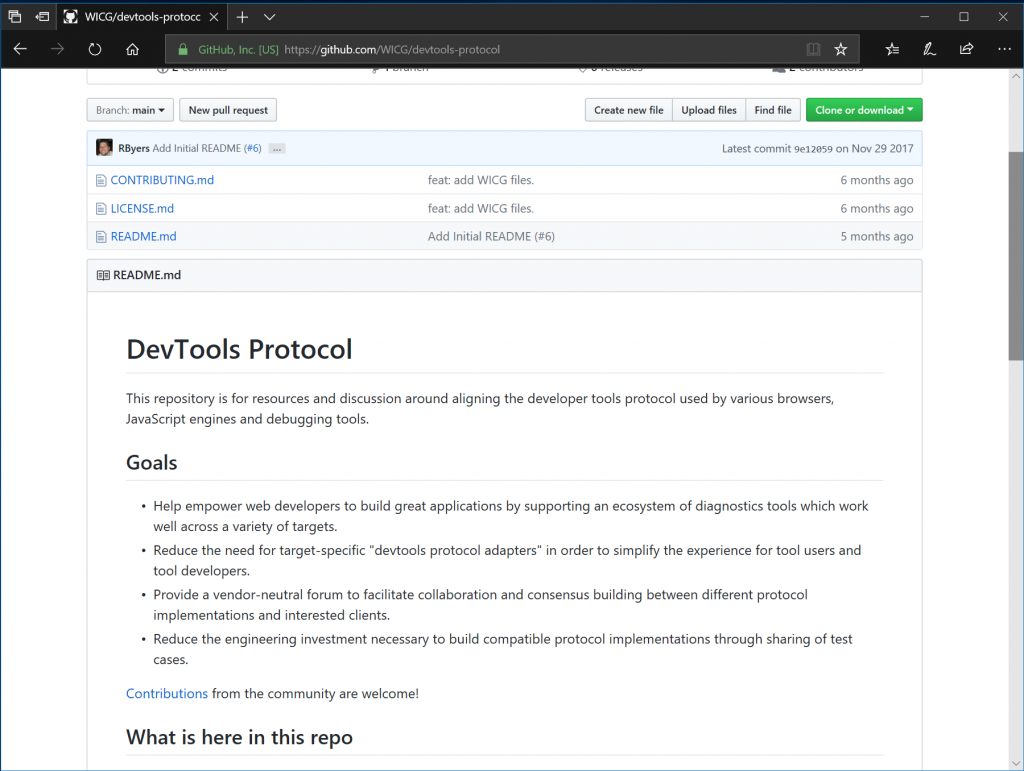
Task: Click Find file button
Action: pyautogui.click(x=773, y=110)
